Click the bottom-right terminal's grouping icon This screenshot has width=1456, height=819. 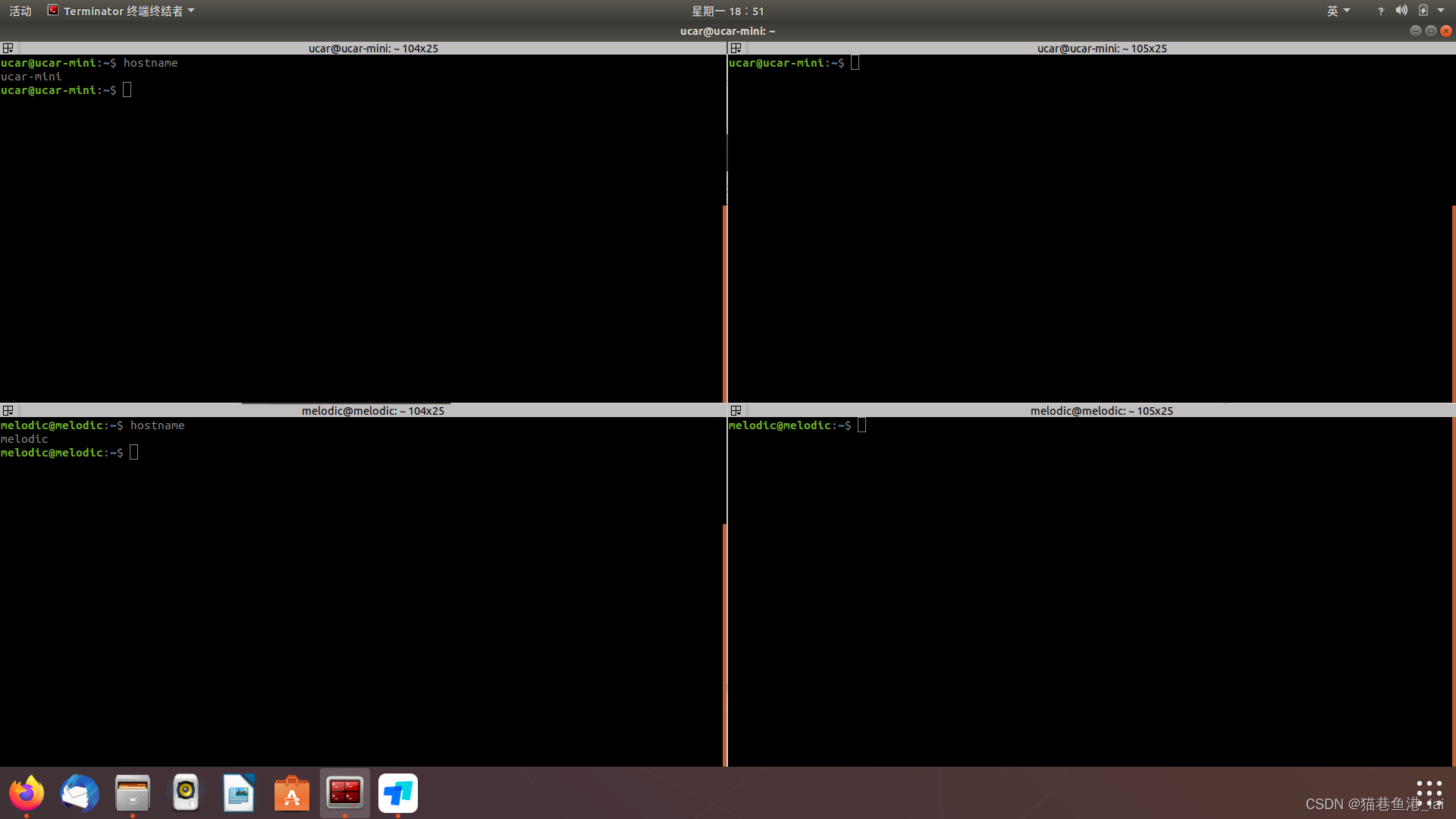click(x=736, y=410)
